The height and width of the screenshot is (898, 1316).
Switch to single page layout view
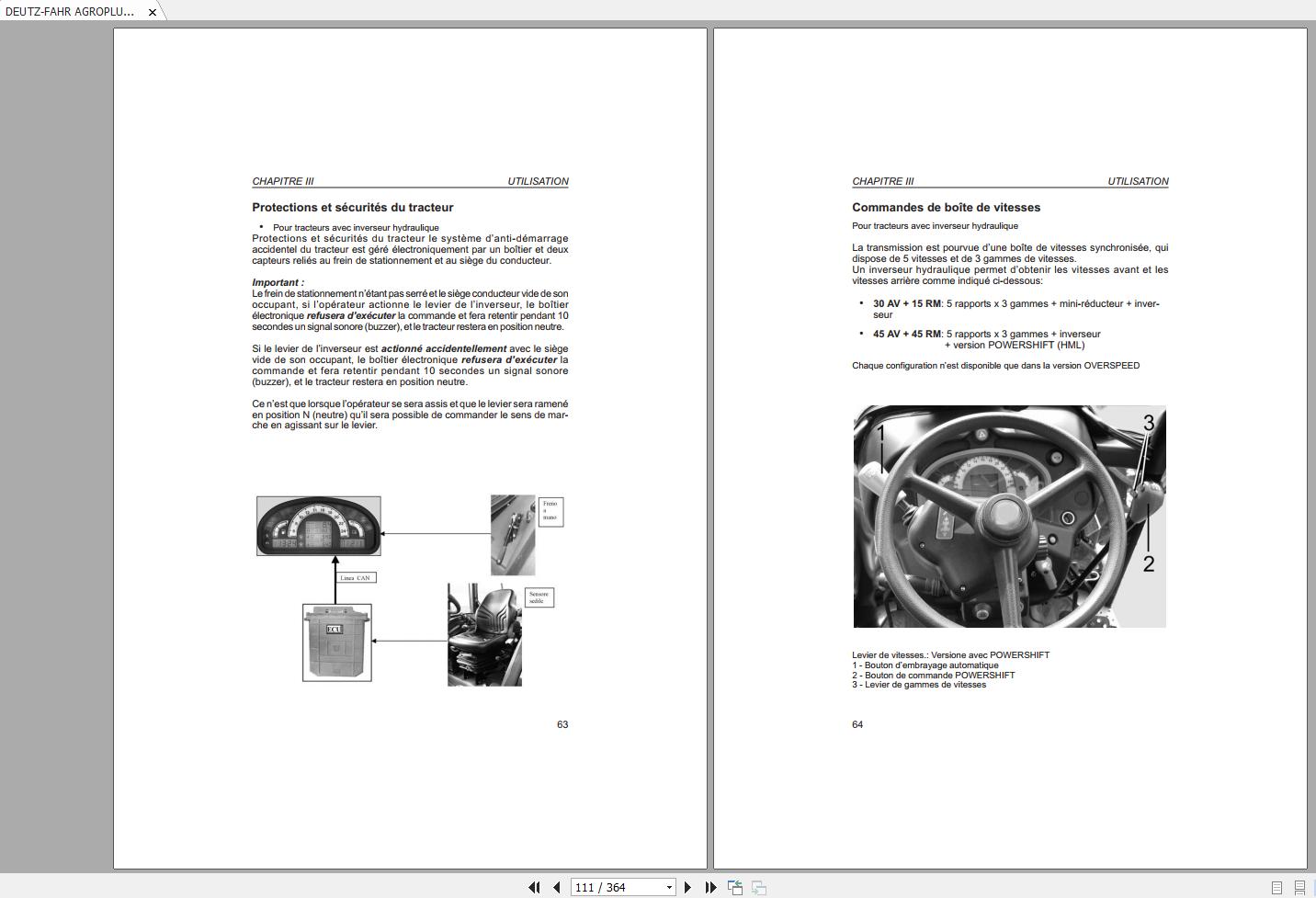(1276, 888)
